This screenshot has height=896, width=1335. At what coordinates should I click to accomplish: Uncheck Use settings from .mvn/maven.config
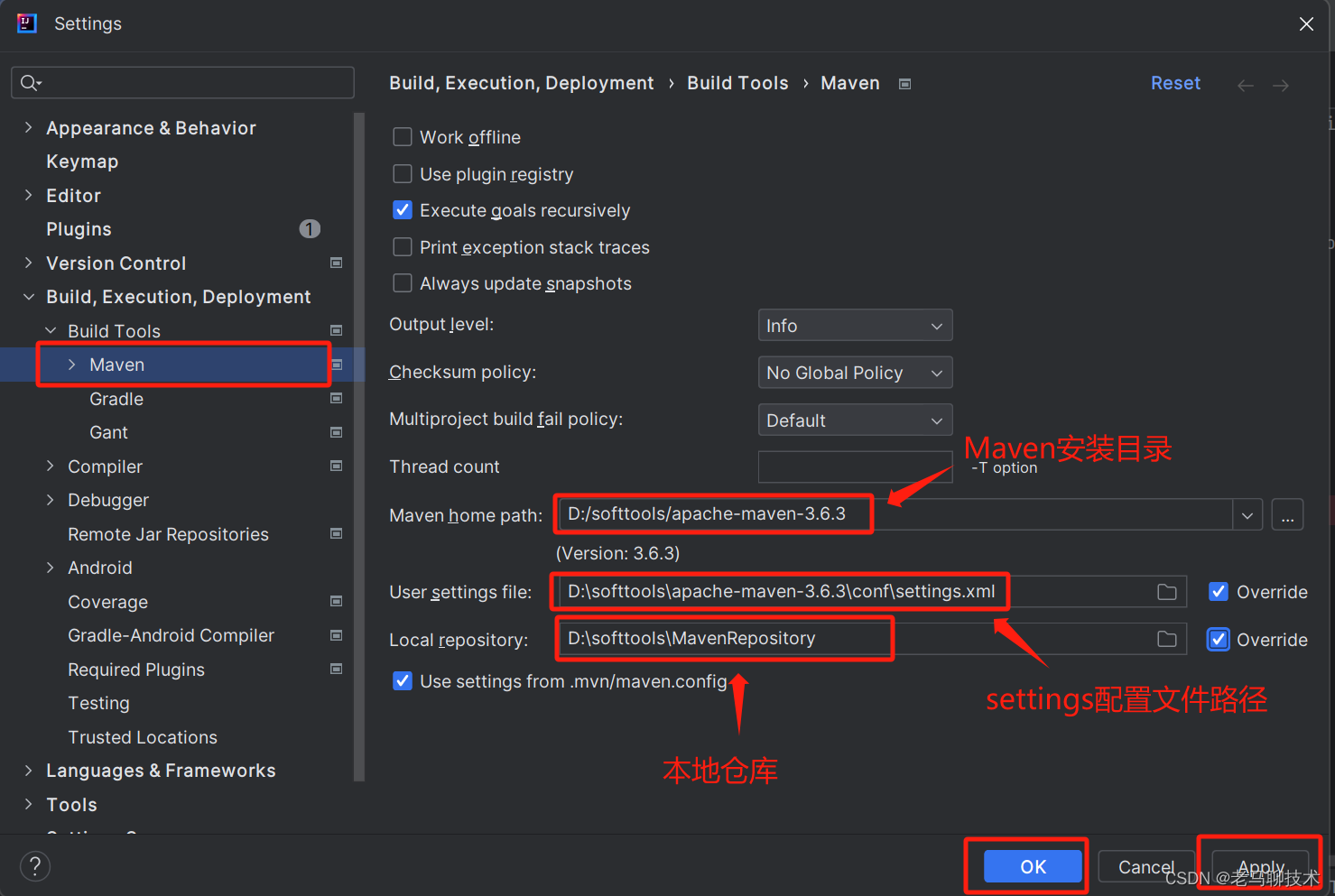[x=403, y=681]
